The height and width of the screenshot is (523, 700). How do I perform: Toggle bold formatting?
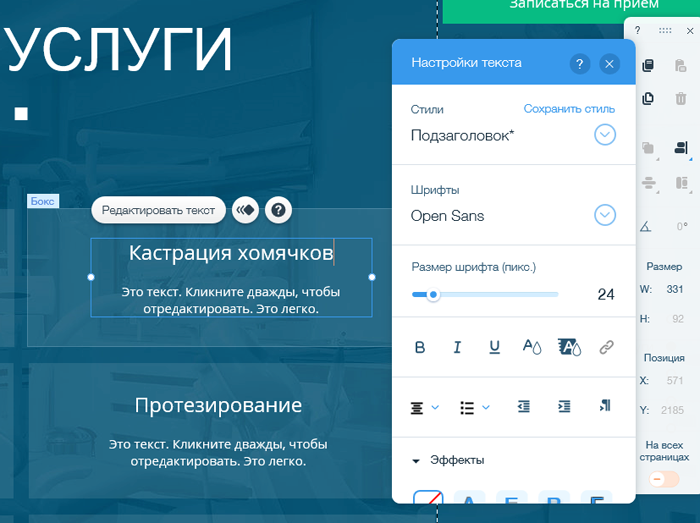pyautogui.click(x=420, y=347)
